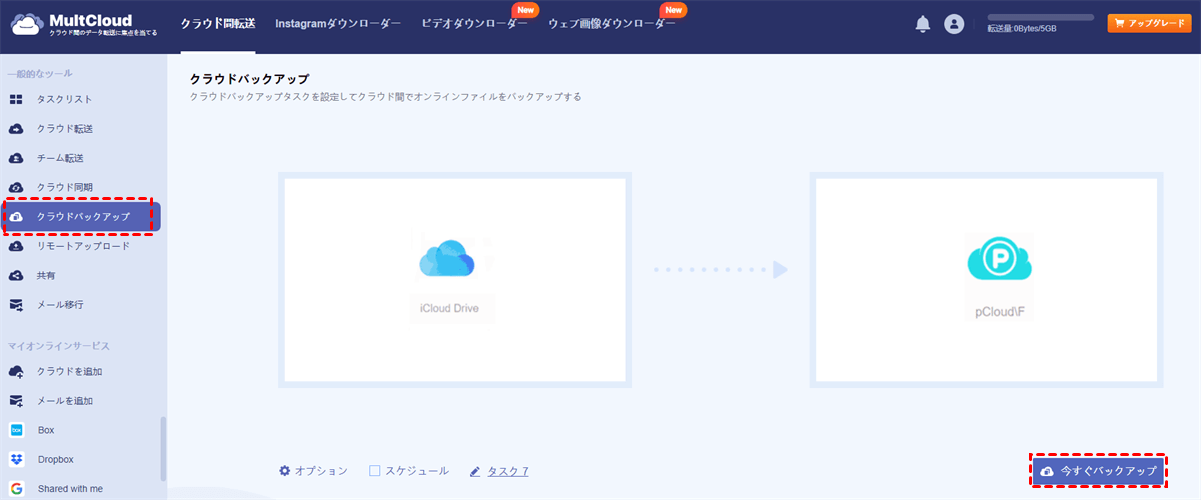Click the Dropbox label in sidebar
Image resolution: width=1201 pixels, height=500 pixels.
coord(56,459)
